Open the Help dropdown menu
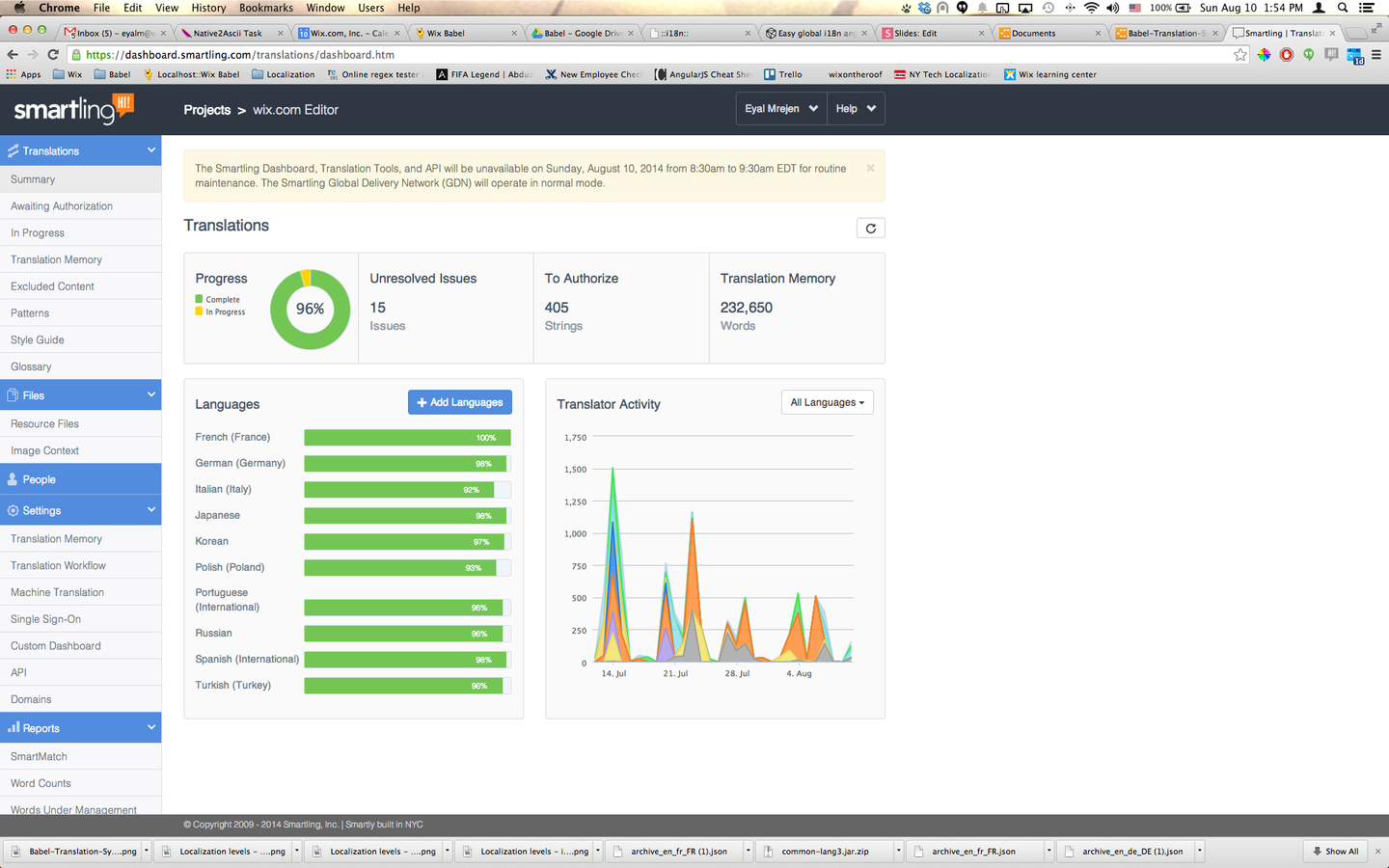 coord(856,109)
